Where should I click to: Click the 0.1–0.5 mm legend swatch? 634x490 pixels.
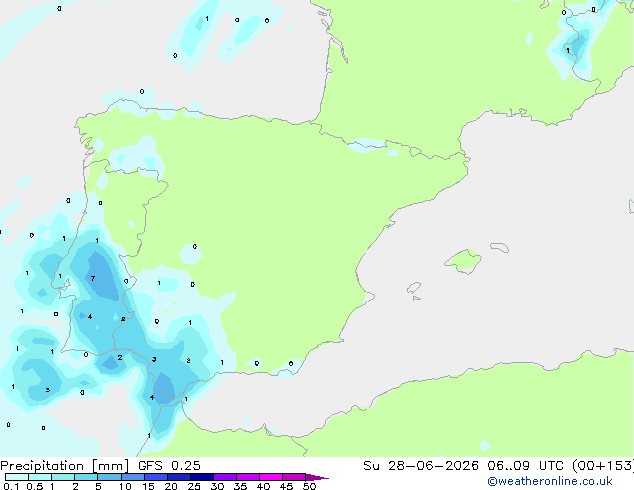click(x=17, y=477)
